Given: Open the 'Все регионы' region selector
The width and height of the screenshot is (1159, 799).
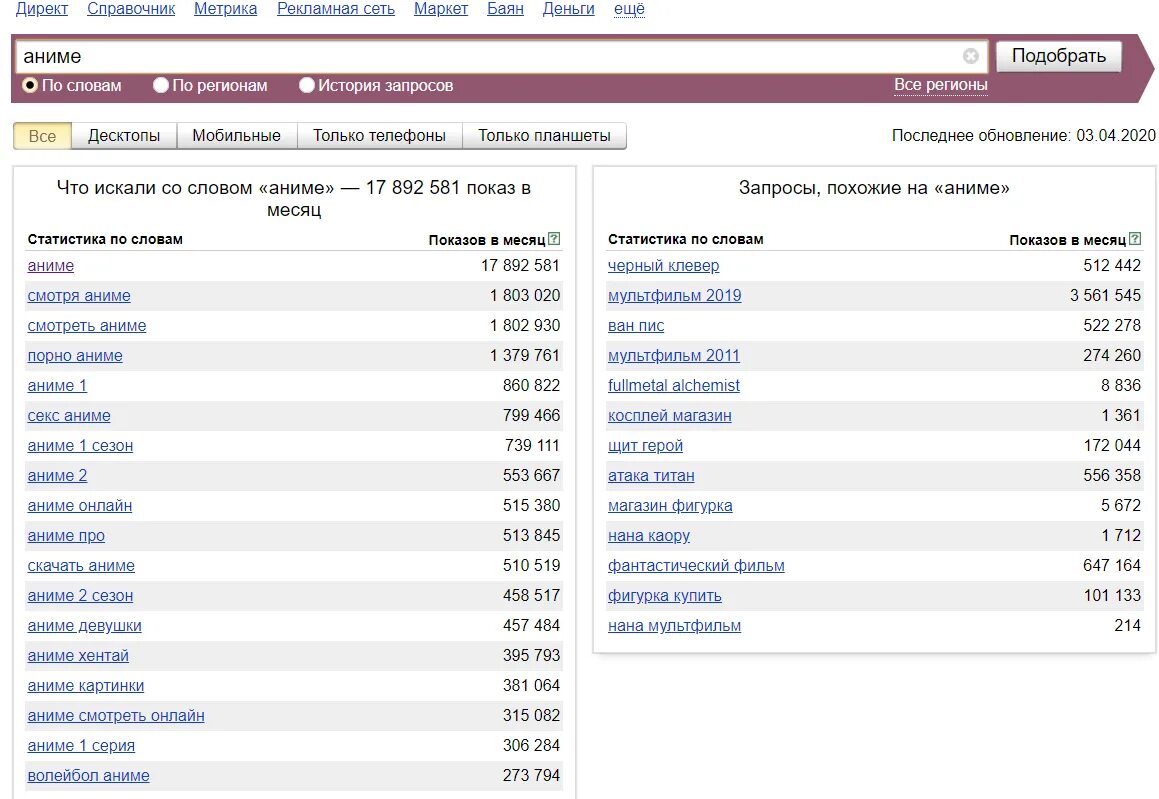Looking at the screenshot, I should (940, 85).
